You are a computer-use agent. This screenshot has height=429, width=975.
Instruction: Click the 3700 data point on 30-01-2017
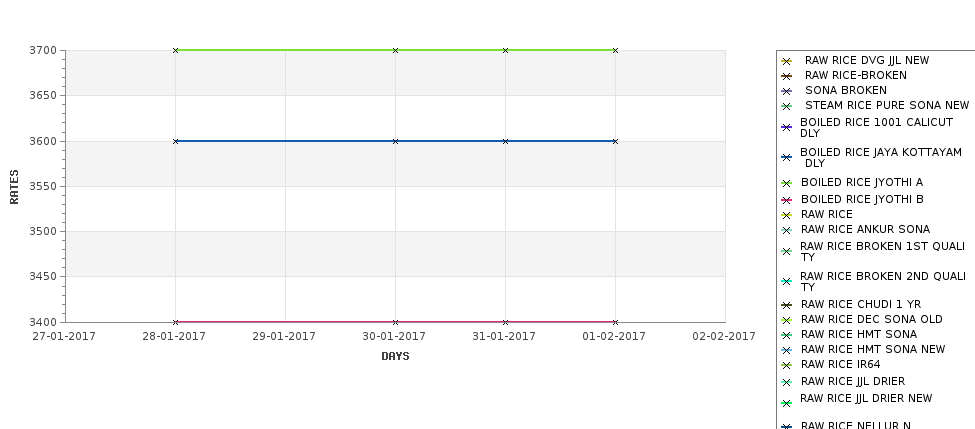click(x=395, y=50)
